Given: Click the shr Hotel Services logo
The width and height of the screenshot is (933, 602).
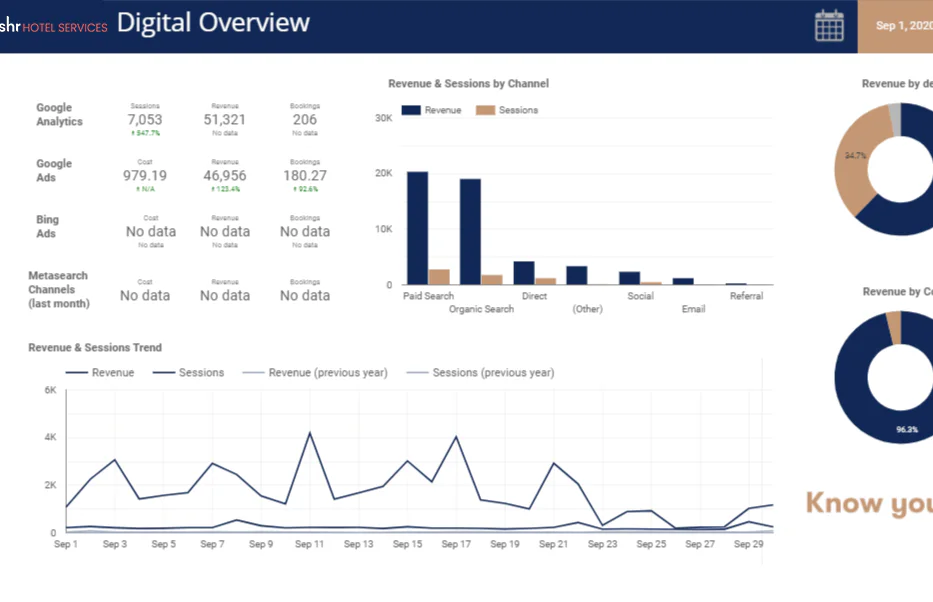Looking at the screenshot, I should tap(54, 27).
